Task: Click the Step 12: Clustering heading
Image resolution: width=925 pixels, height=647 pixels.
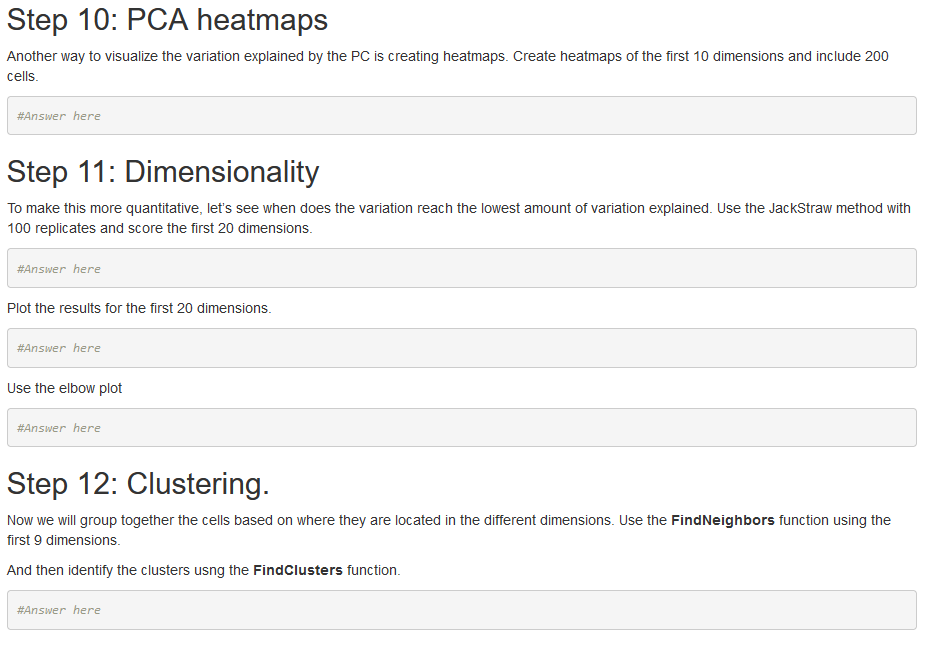Action: coord(138,484)
